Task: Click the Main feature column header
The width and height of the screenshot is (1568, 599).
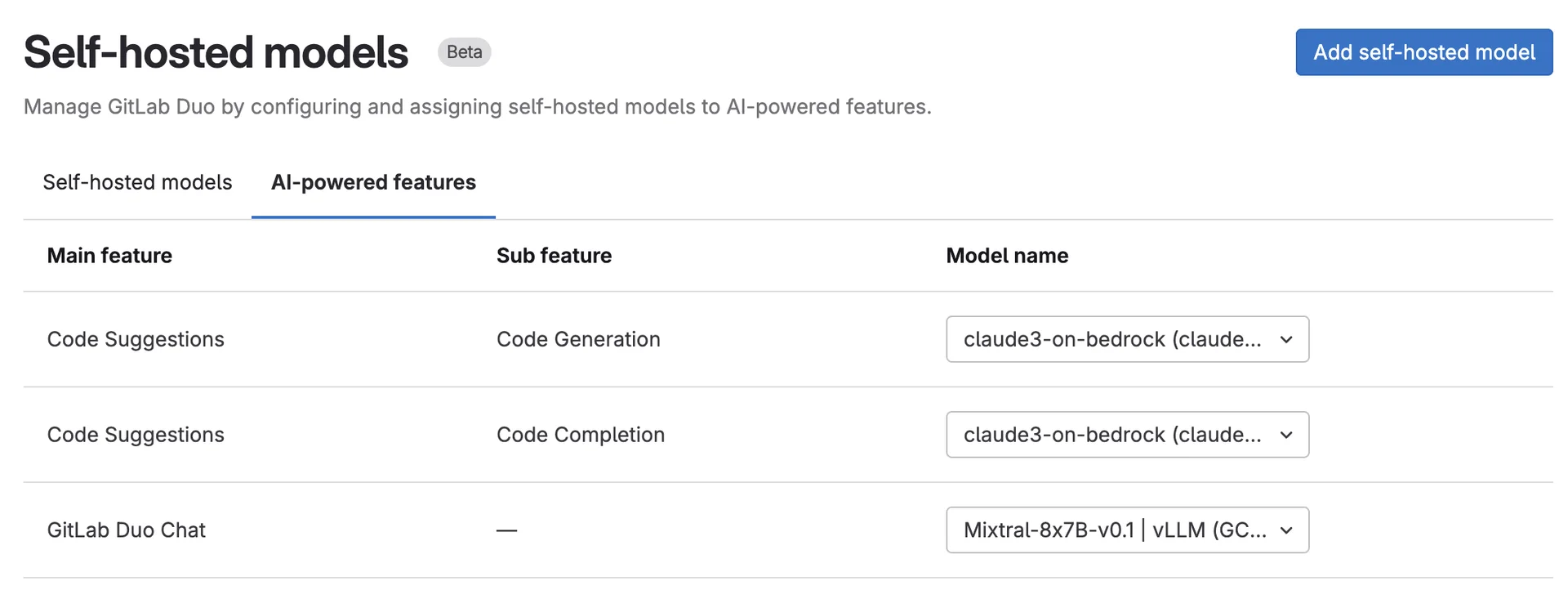Action: pyautogui.click(x=109, y=255)
